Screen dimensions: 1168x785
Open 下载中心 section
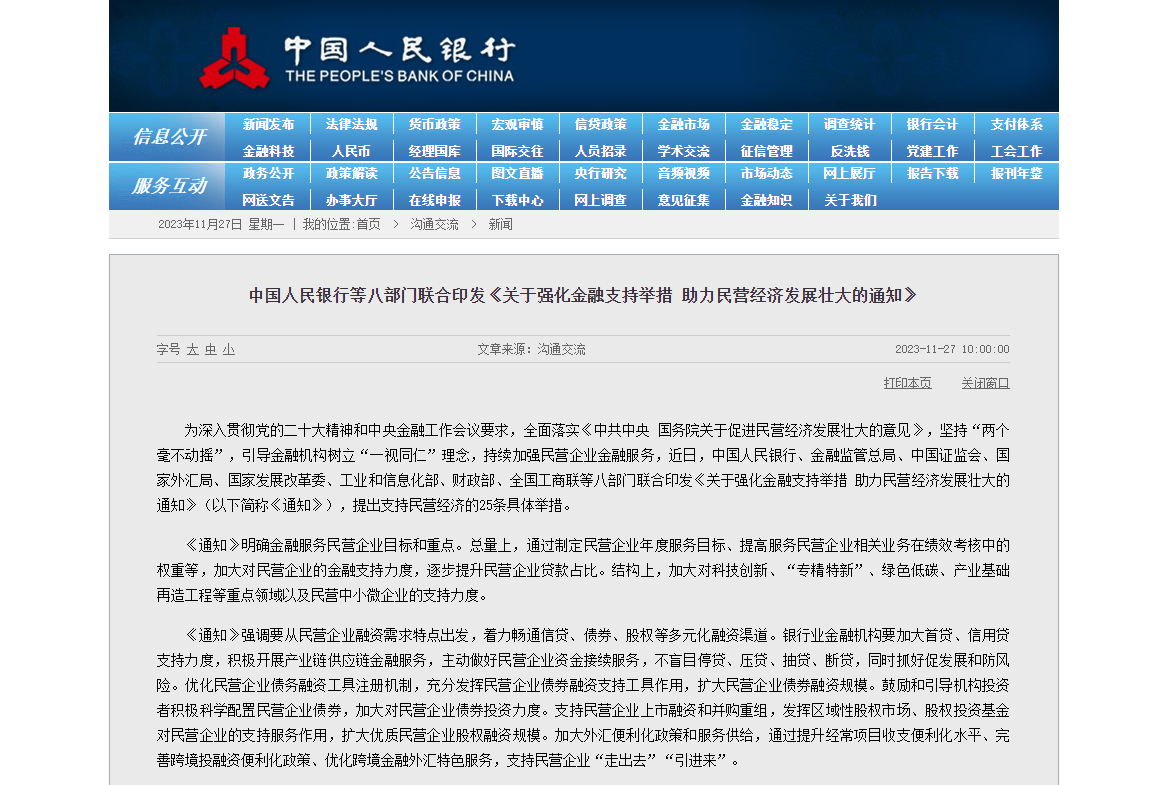517,200
